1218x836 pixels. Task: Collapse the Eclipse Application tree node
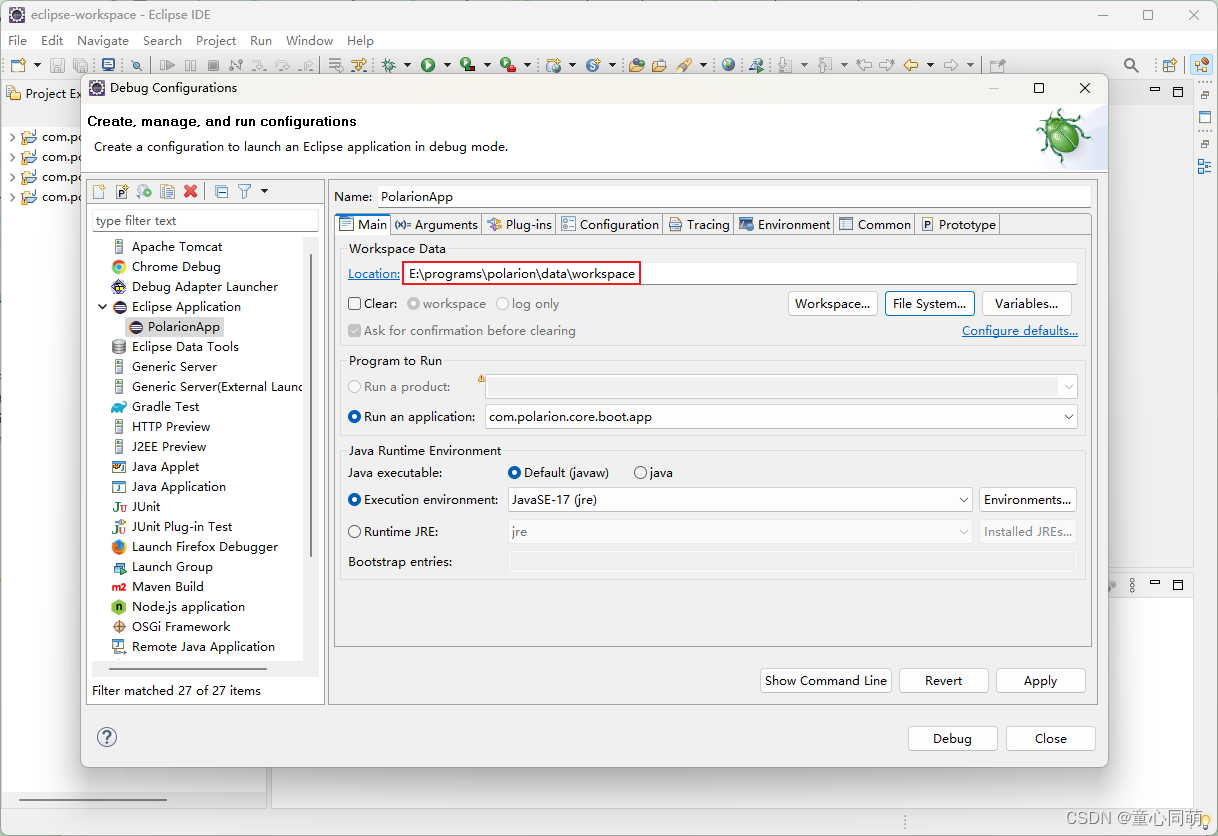102,307
